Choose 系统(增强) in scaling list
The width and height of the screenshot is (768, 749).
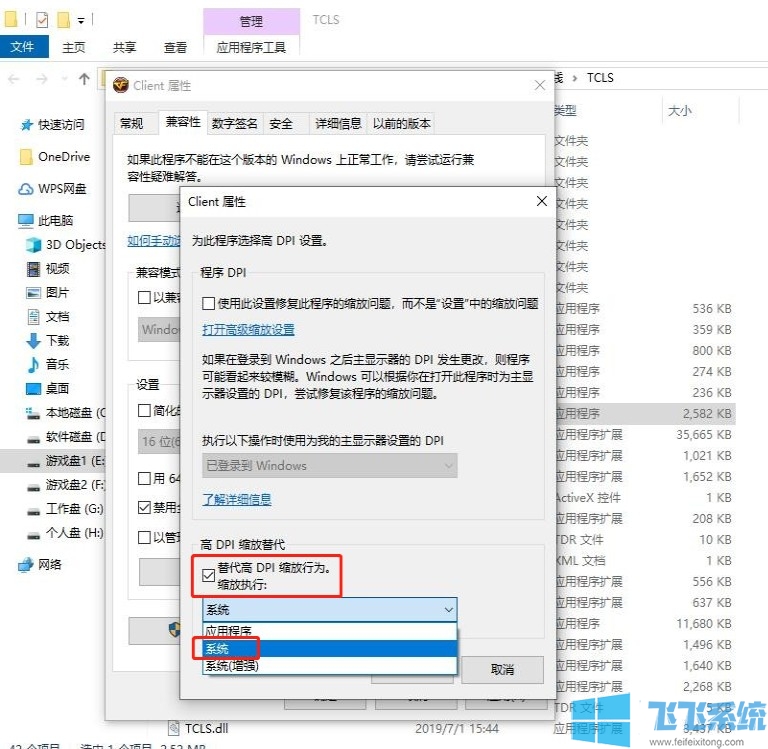[x=330, y=665]
